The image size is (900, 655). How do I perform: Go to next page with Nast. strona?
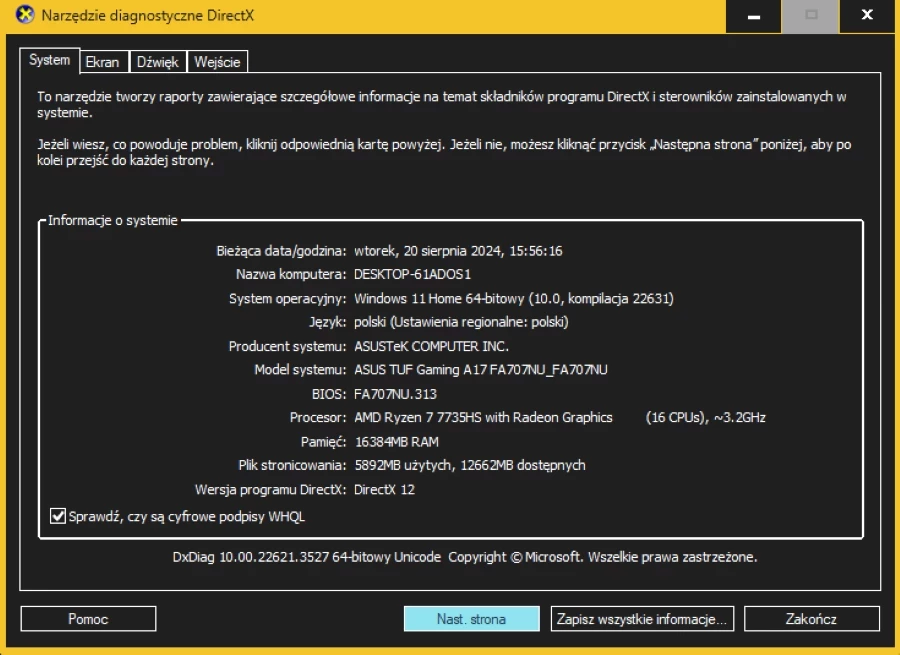point(471,619)
